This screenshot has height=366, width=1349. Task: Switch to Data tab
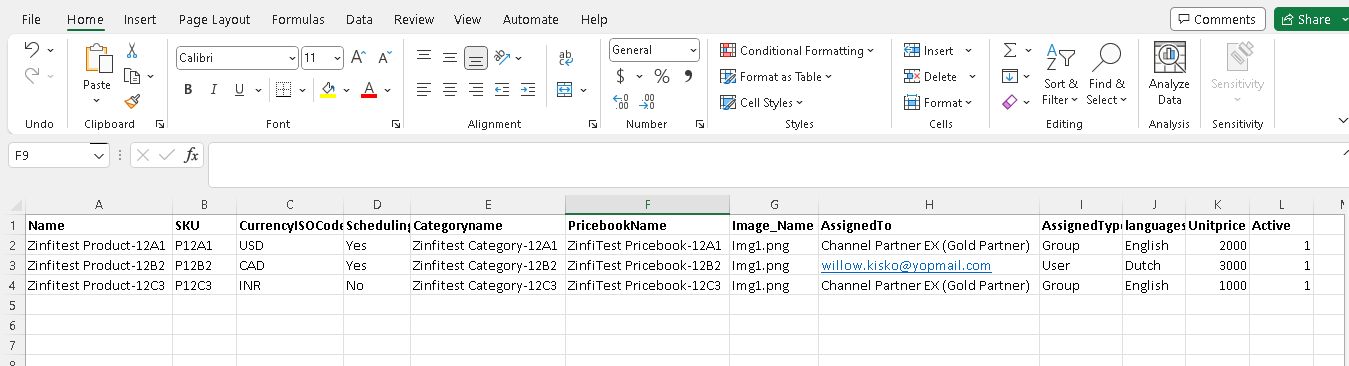(x=359, y=19)
